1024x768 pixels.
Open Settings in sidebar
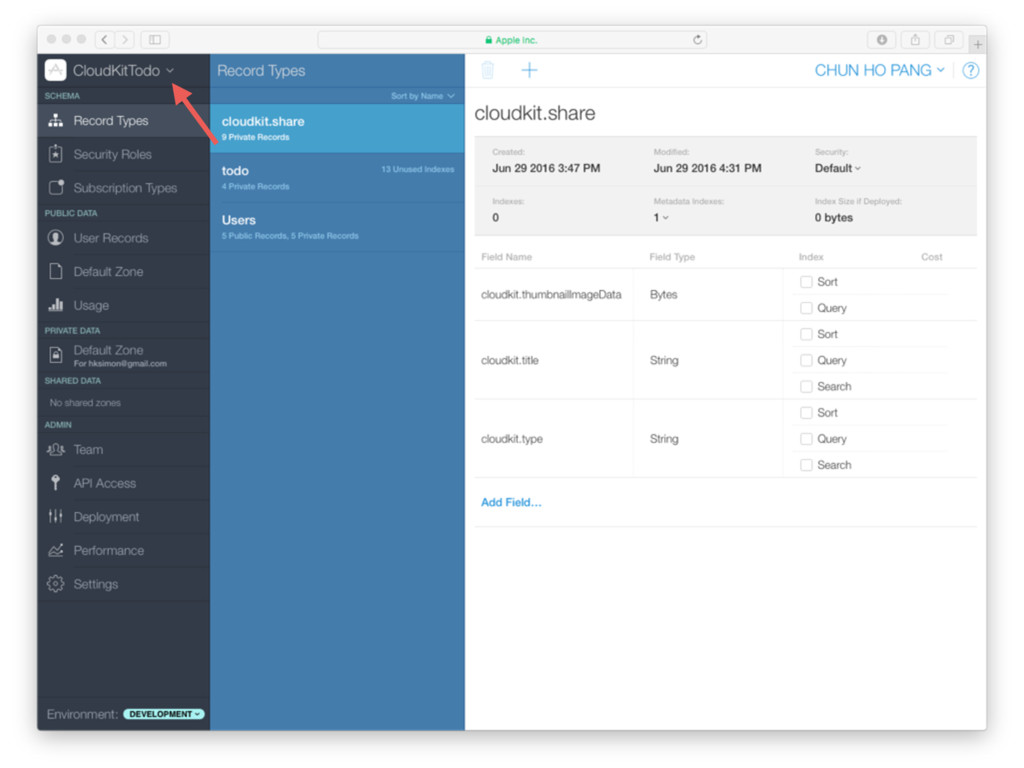(x=123, y=584)
